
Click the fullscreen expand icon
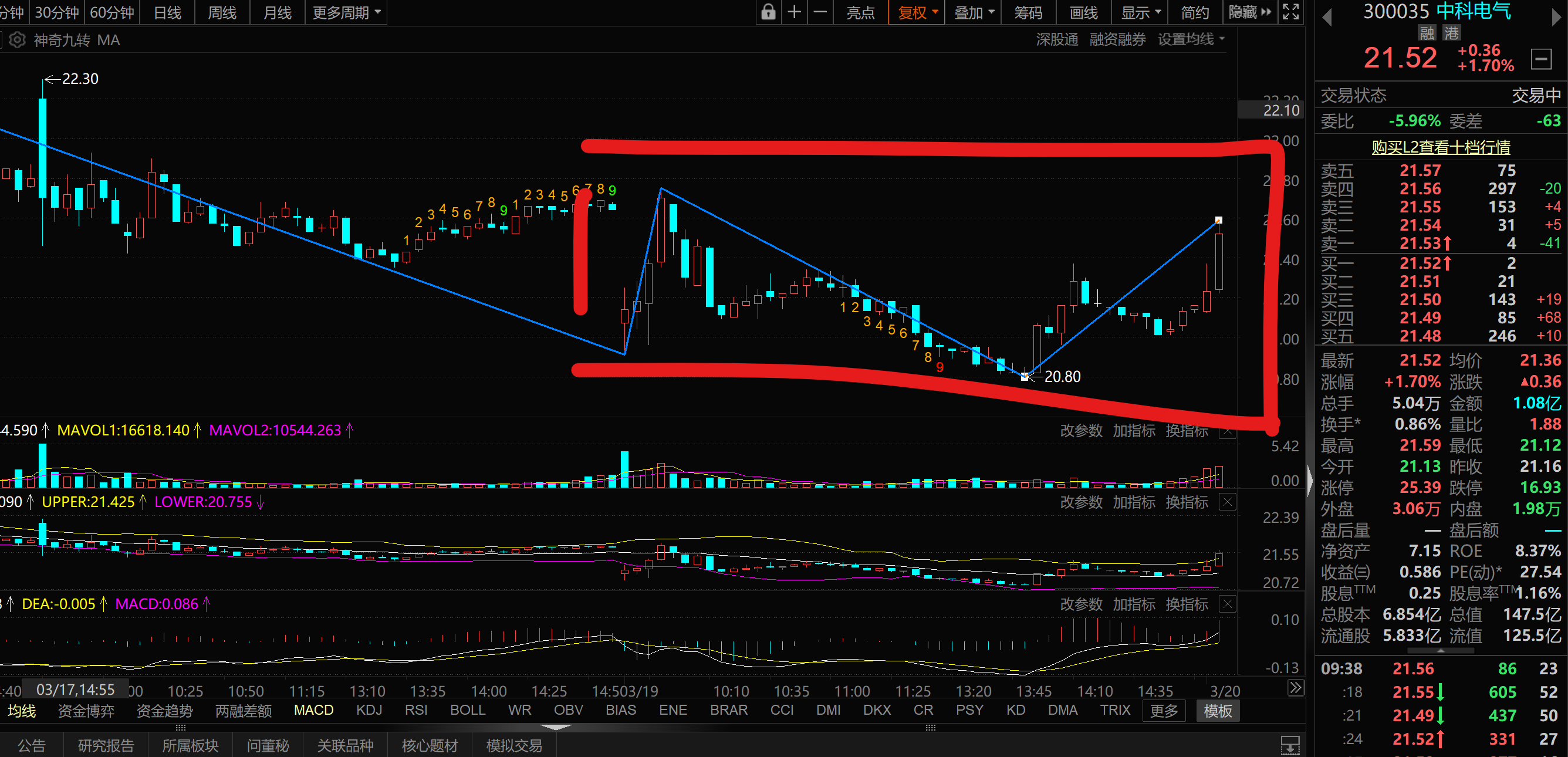click(1291, 12)
